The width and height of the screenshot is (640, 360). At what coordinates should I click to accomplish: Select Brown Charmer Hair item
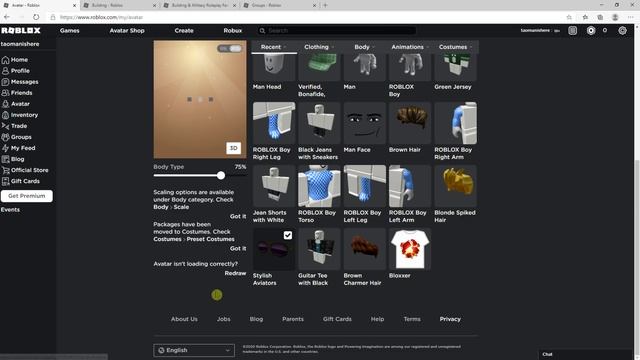click(x=364, y=249)
